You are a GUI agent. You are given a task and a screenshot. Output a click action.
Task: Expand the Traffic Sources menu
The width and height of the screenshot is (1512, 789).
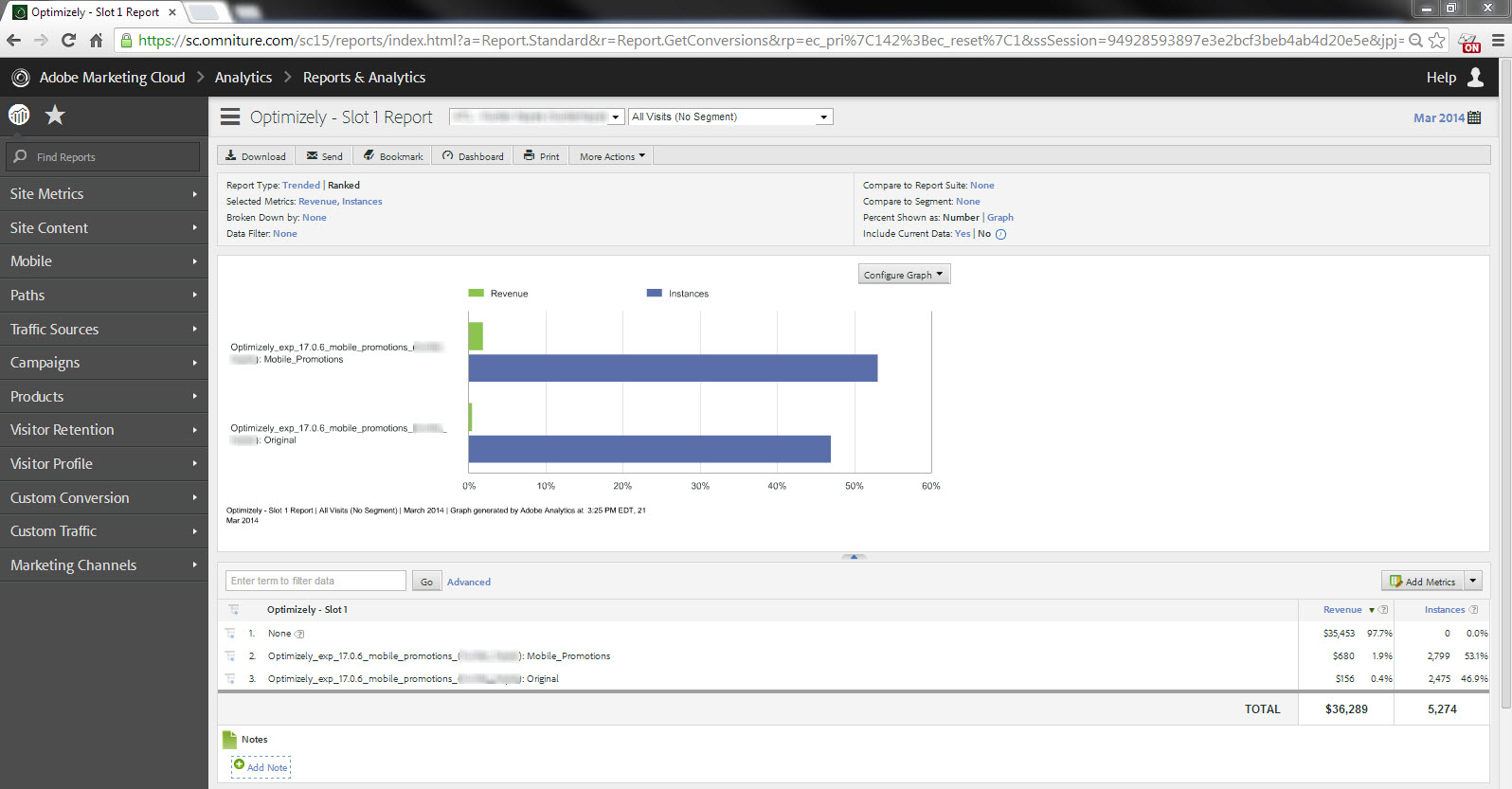(x=104, y=329)
